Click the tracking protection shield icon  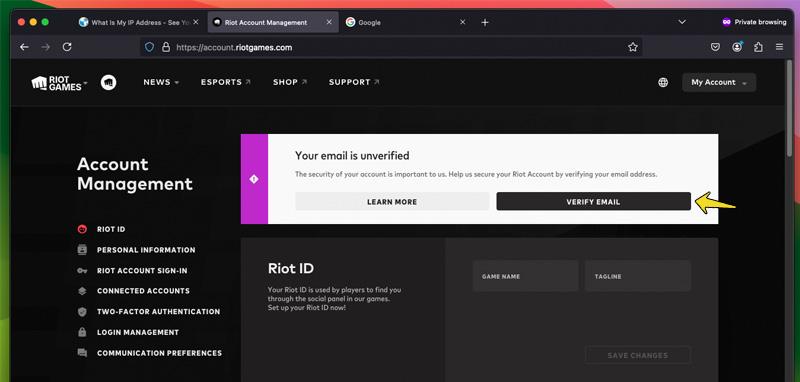[149, 47]
